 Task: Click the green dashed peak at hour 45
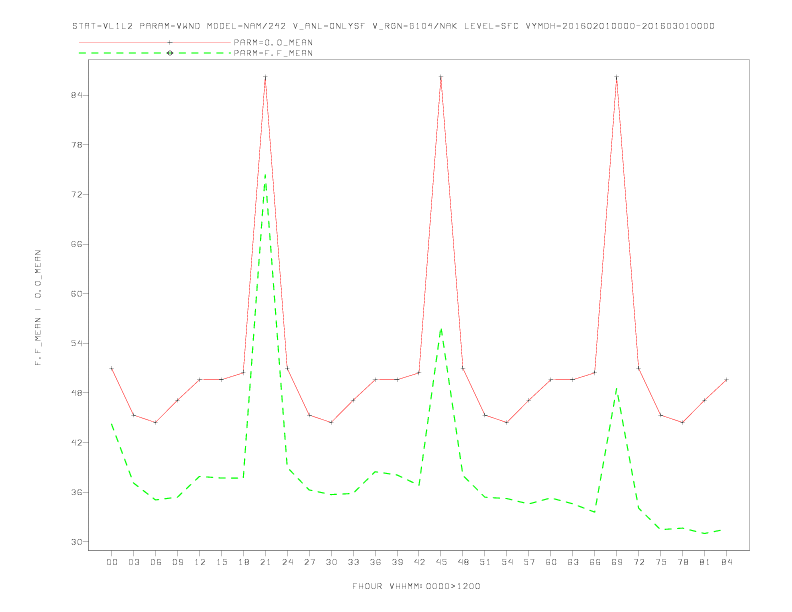click(441, 329)
